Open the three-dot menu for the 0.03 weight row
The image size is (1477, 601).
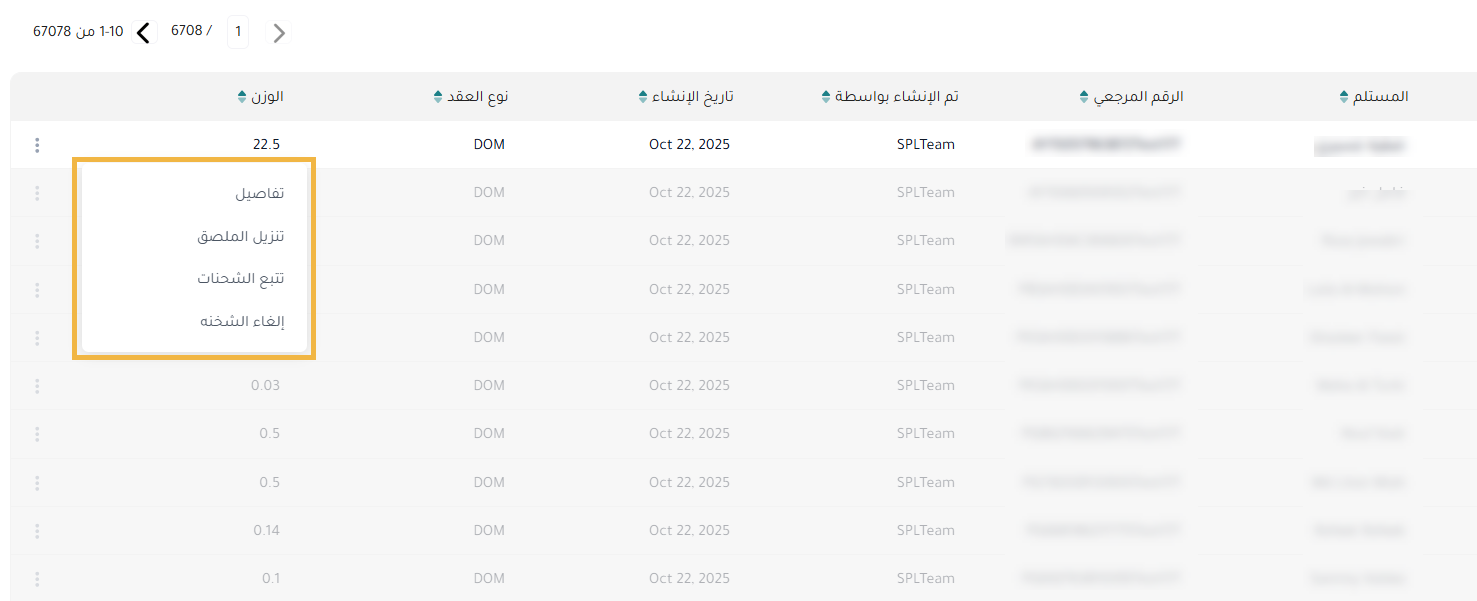[x=37, y=386]
